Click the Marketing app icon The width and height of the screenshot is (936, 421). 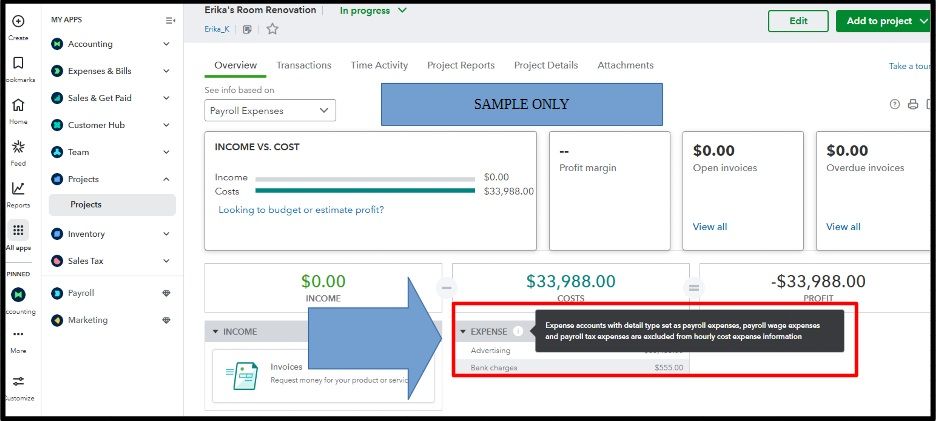pyautogui.click(x=57, y=320)
